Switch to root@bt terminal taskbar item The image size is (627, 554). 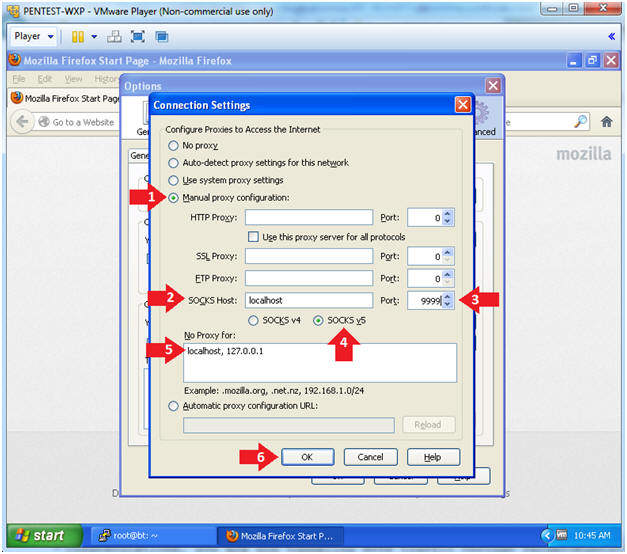pos(152,535)
